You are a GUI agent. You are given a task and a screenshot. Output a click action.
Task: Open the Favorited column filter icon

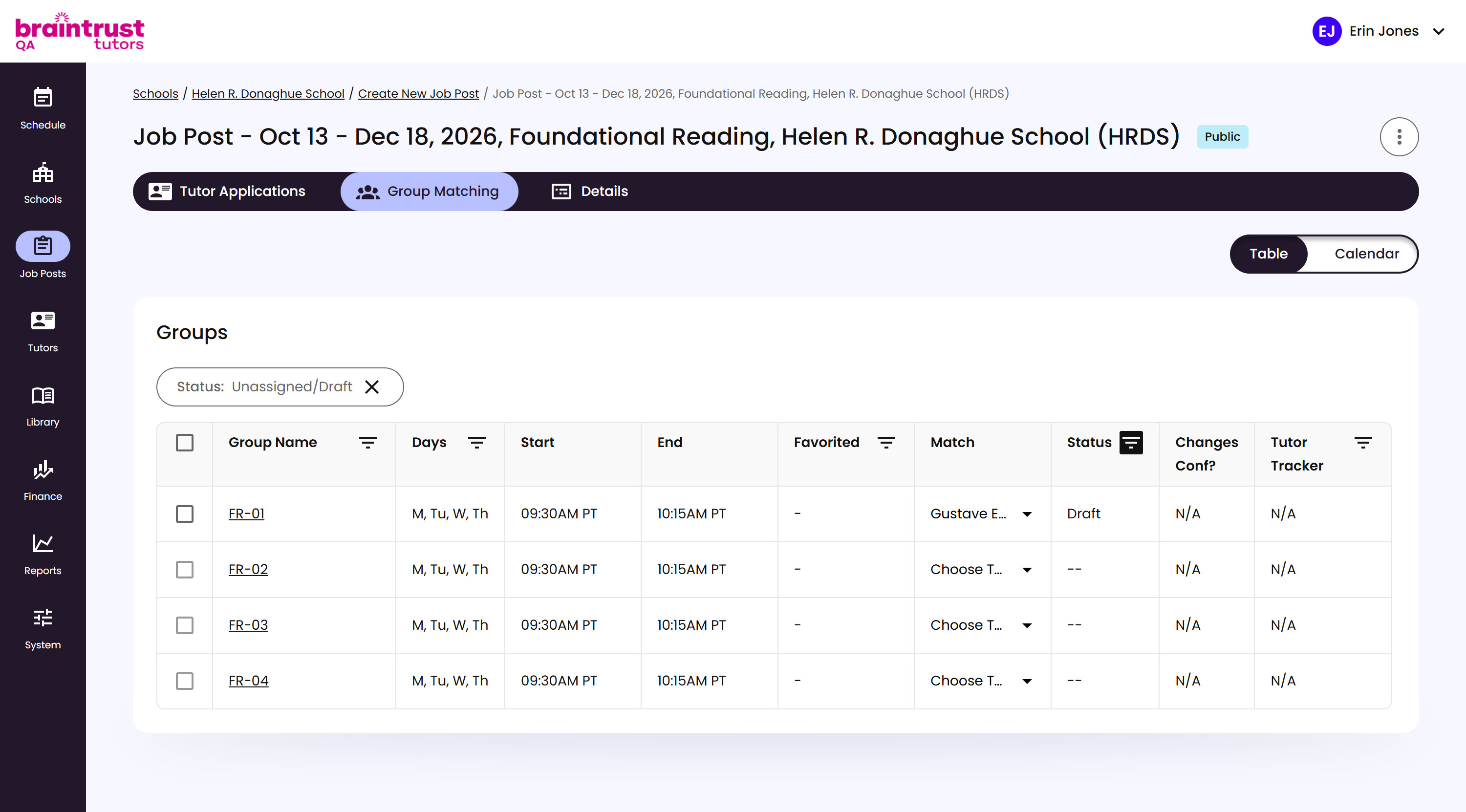886,442
